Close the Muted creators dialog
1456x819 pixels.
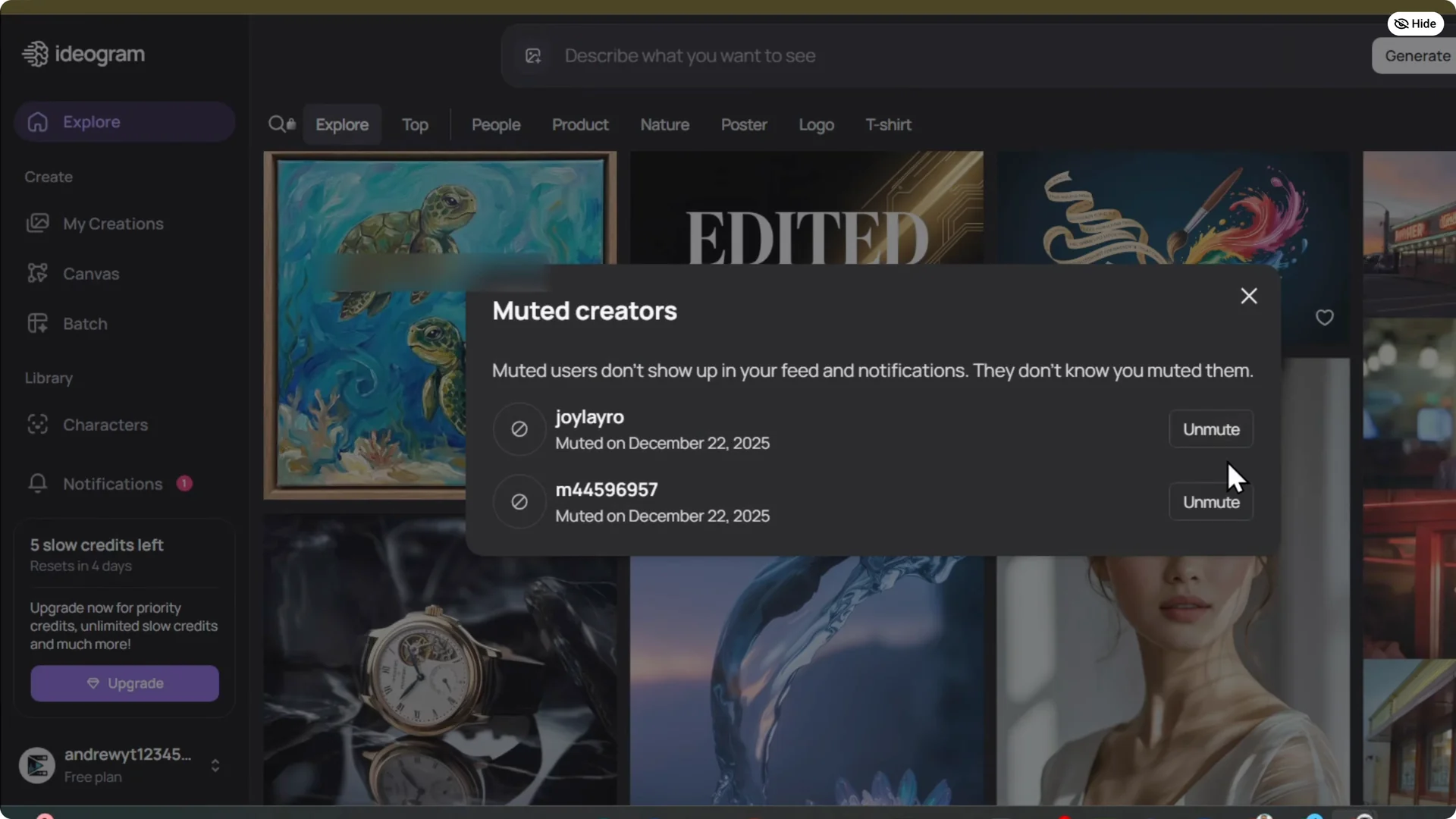point(1248,296)
